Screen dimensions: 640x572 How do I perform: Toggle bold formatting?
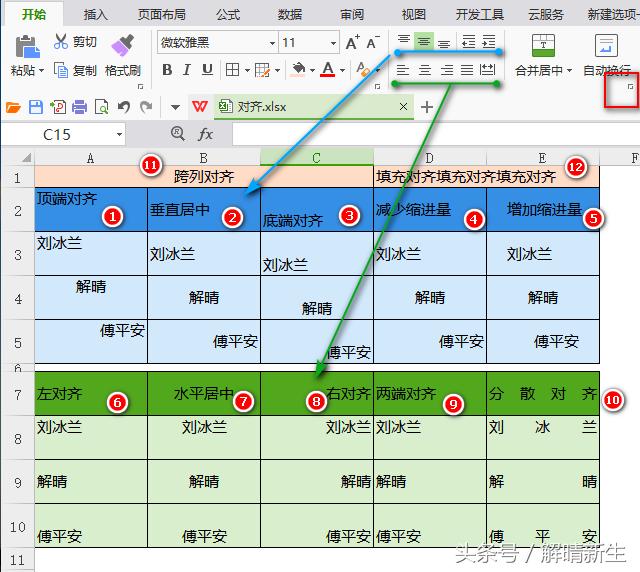coord(167,70)
